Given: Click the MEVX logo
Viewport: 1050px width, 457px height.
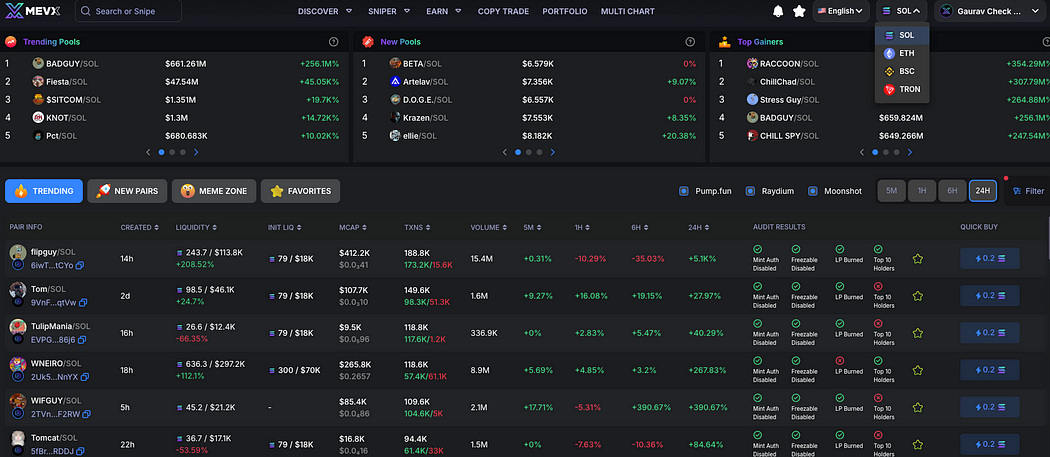Looking at the screenshot, I should click(x=33, y=11).
